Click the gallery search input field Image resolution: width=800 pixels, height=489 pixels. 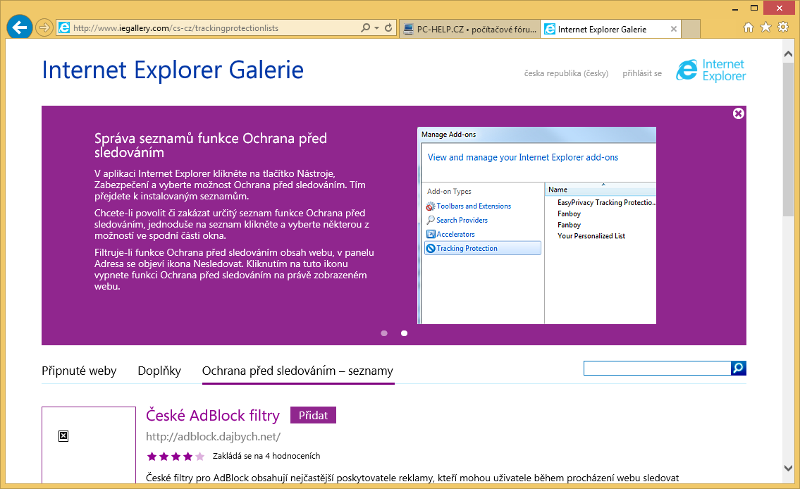coord(657,369)
